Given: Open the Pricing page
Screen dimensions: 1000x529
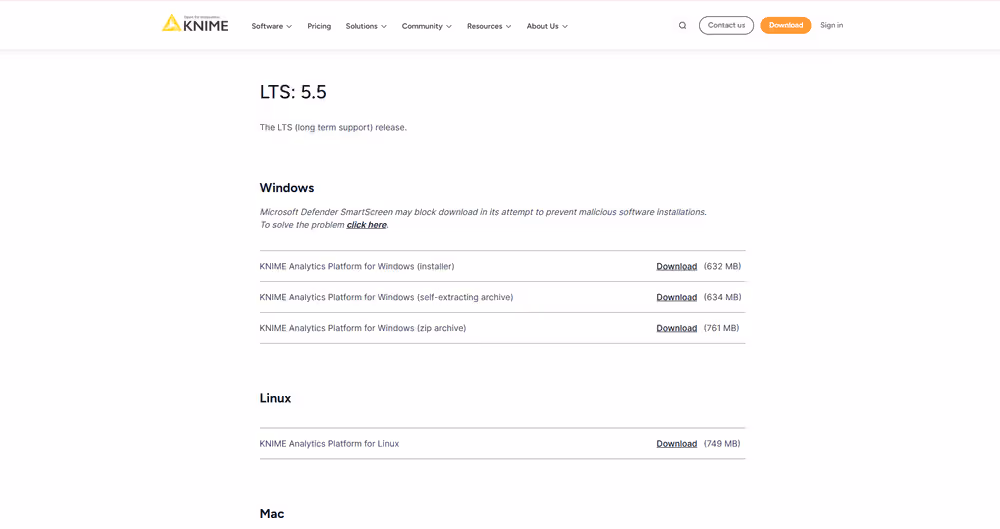Looking at the screenshot, I should 319,26.
